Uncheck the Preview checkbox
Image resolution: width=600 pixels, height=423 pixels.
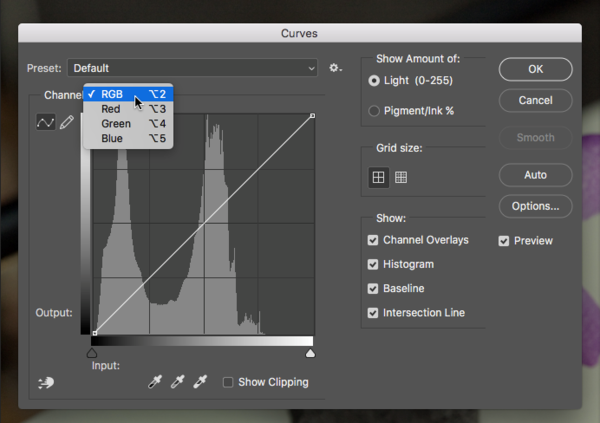[504, 241]
